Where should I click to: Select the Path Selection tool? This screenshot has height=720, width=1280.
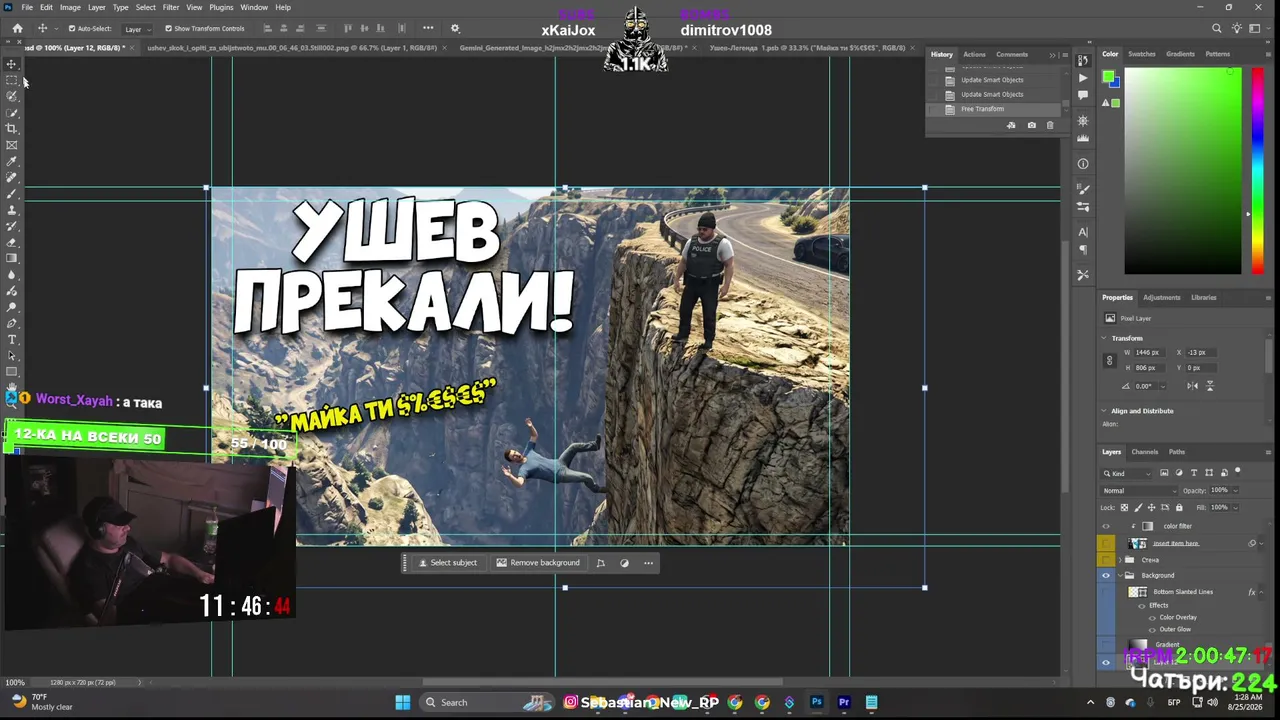(x=12, y=356)
